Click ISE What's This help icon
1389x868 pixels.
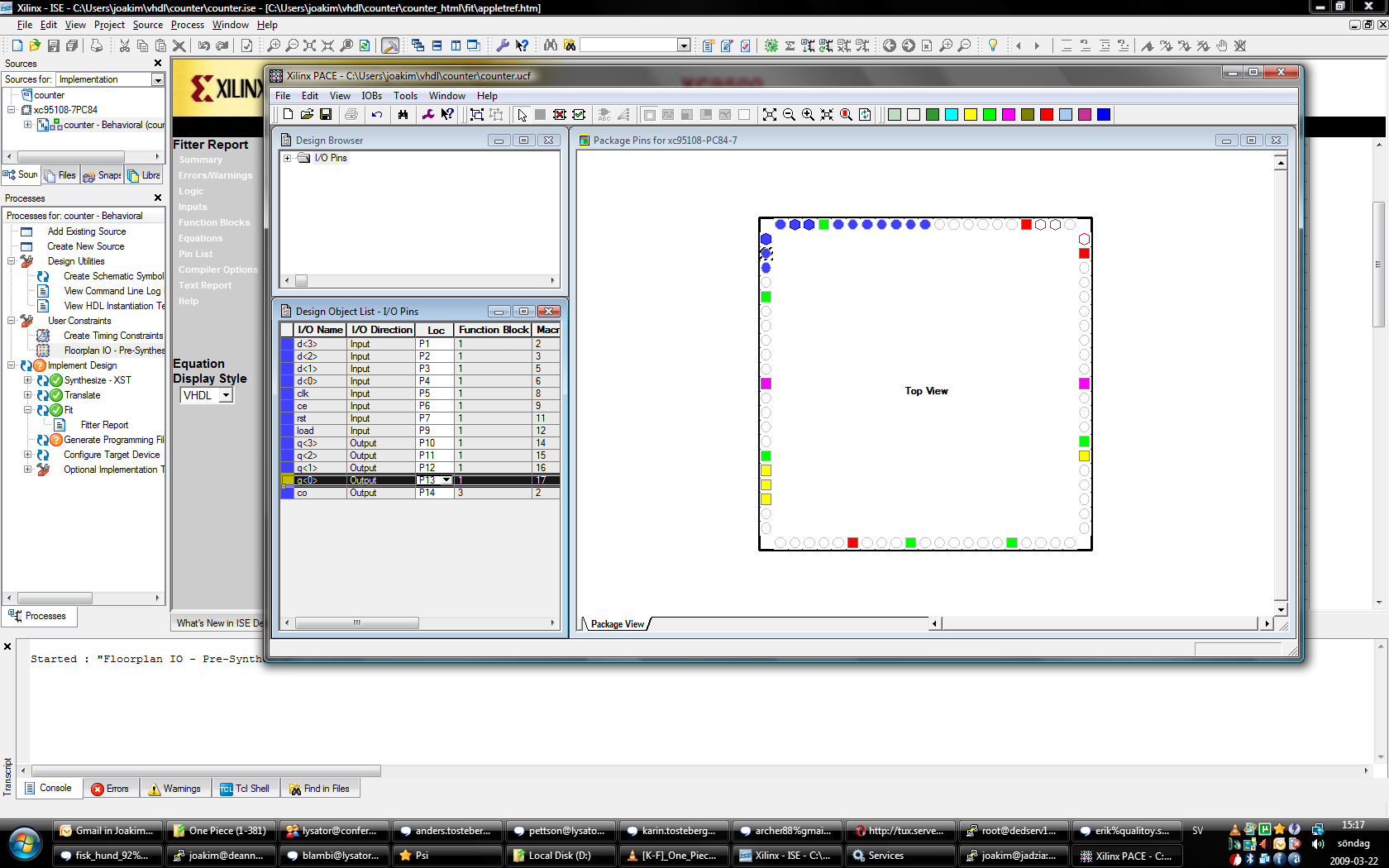[522, 45]
